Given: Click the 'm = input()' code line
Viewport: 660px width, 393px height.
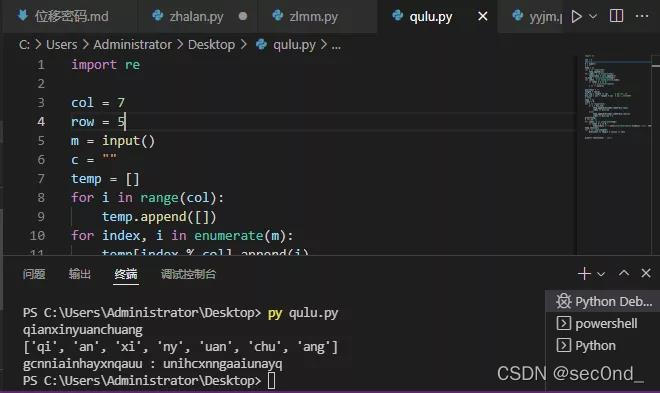Looking at the screenshot, I should point(113,141).
